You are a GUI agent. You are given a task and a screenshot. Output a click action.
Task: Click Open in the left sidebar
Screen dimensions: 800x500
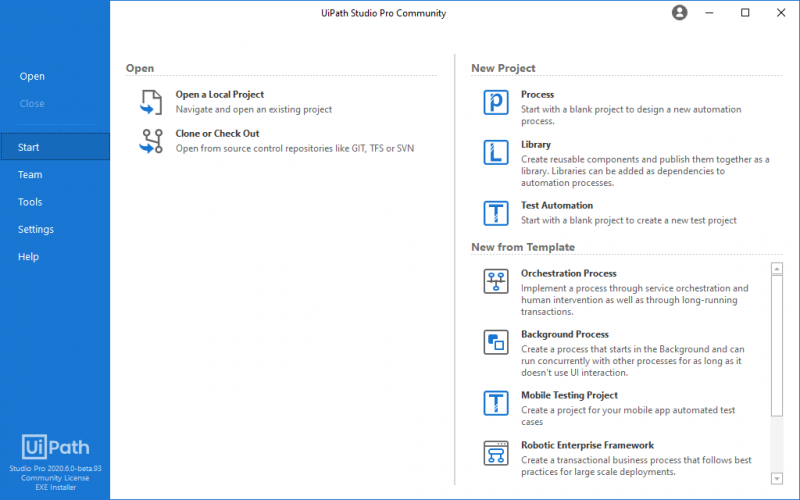[x=32, y=76]
